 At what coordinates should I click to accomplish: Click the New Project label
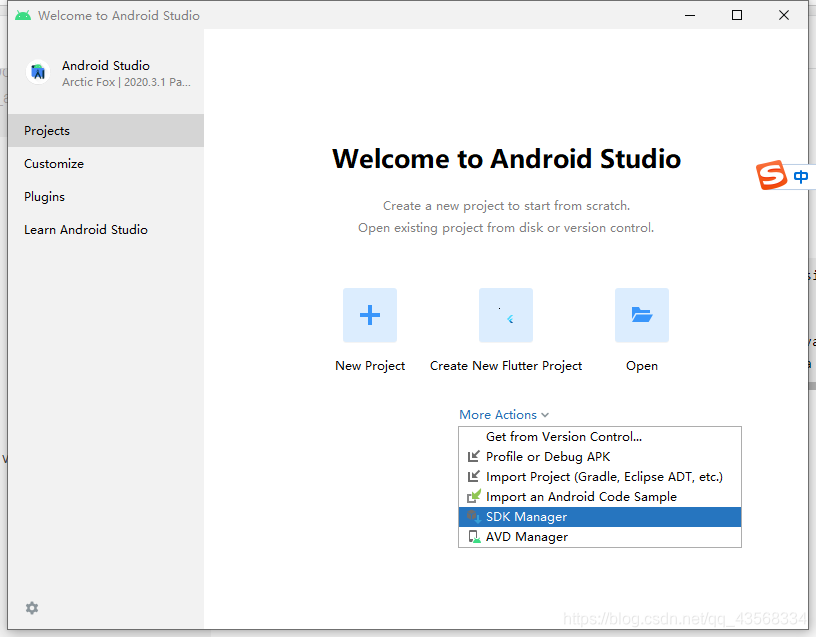coord(370,366)
